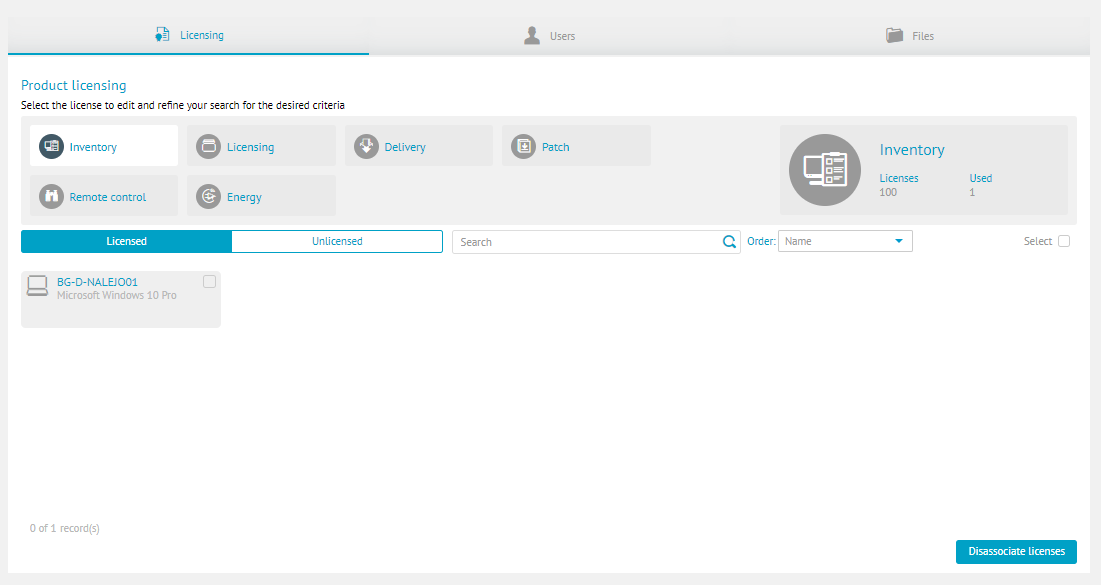This screenshot has height=585, width=1101.
Task: Click the Inventory title in summary panel
Action: [911, 150]
